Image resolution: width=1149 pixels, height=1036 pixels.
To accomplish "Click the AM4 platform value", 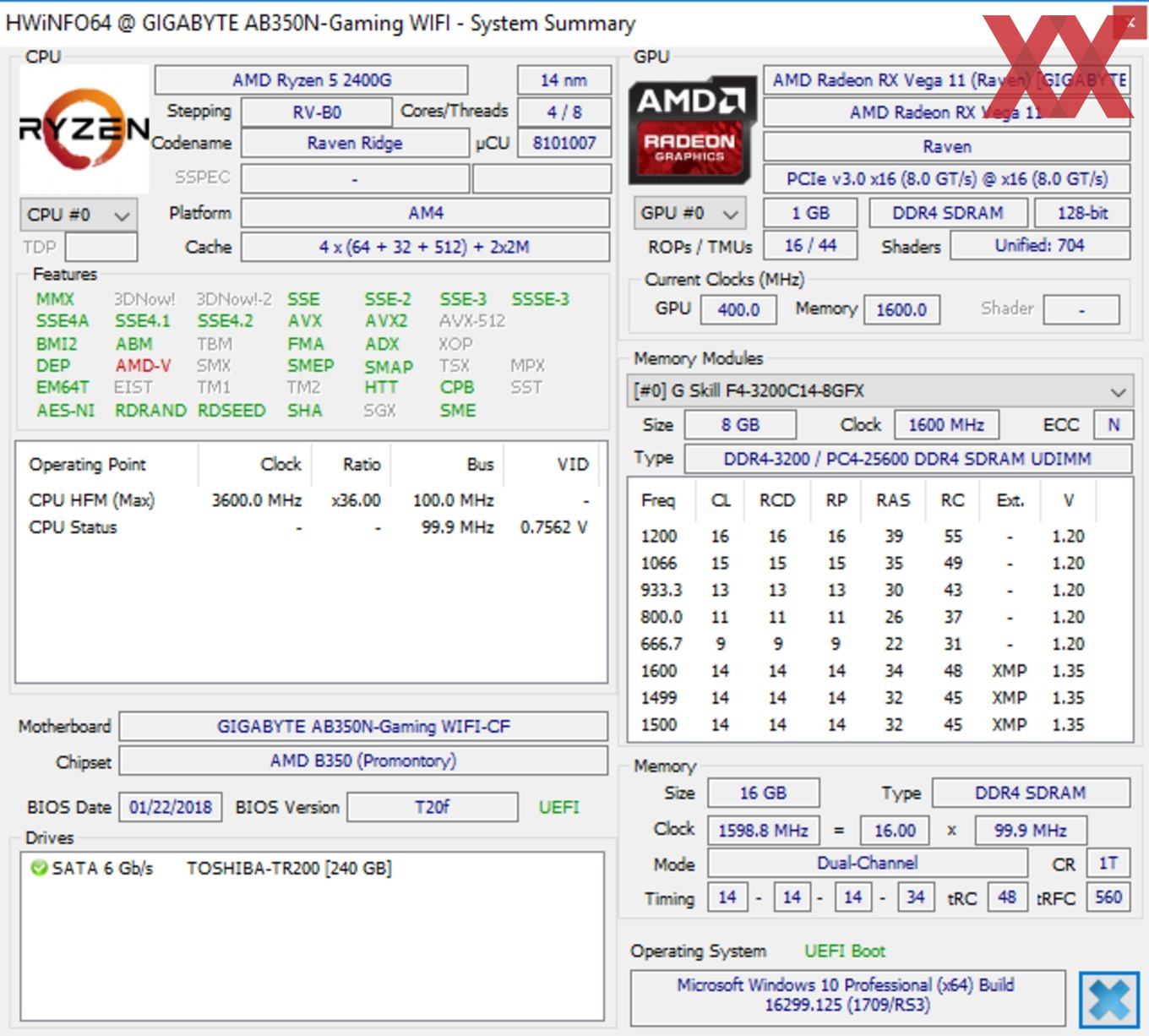I will click(426, 213).
